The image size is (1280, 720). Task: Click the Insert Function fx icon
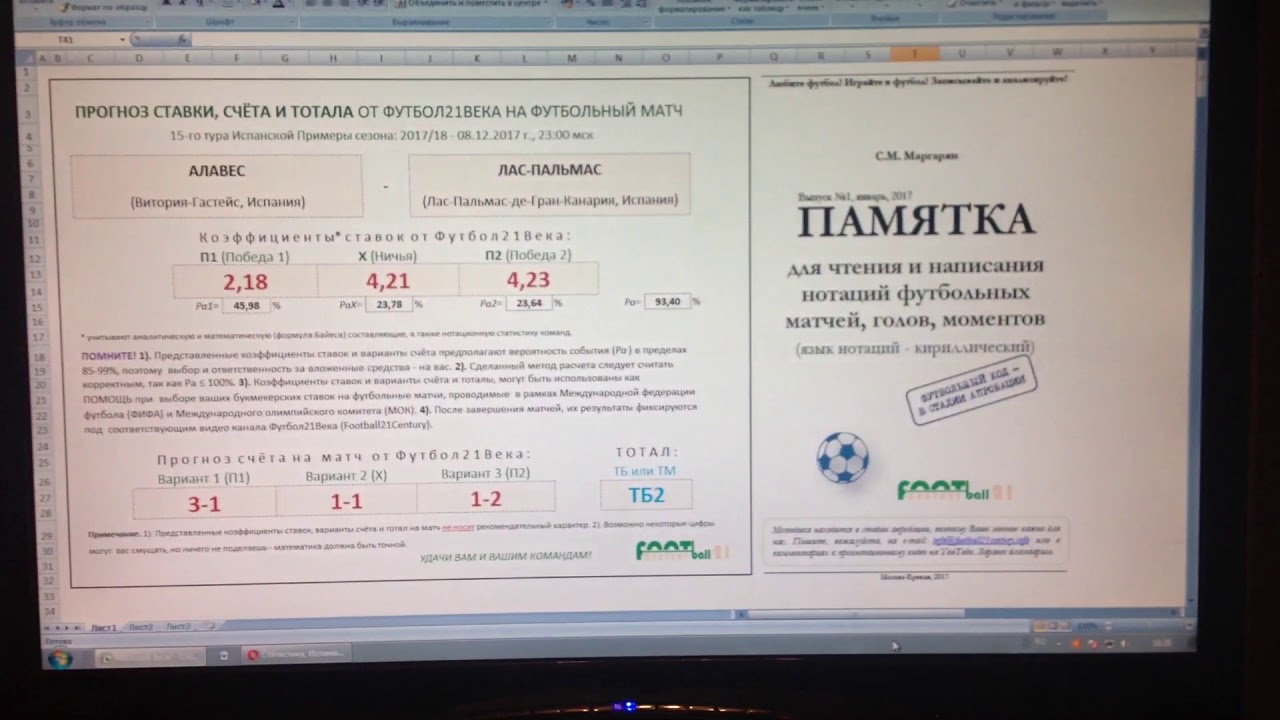(x=182, y=40)
